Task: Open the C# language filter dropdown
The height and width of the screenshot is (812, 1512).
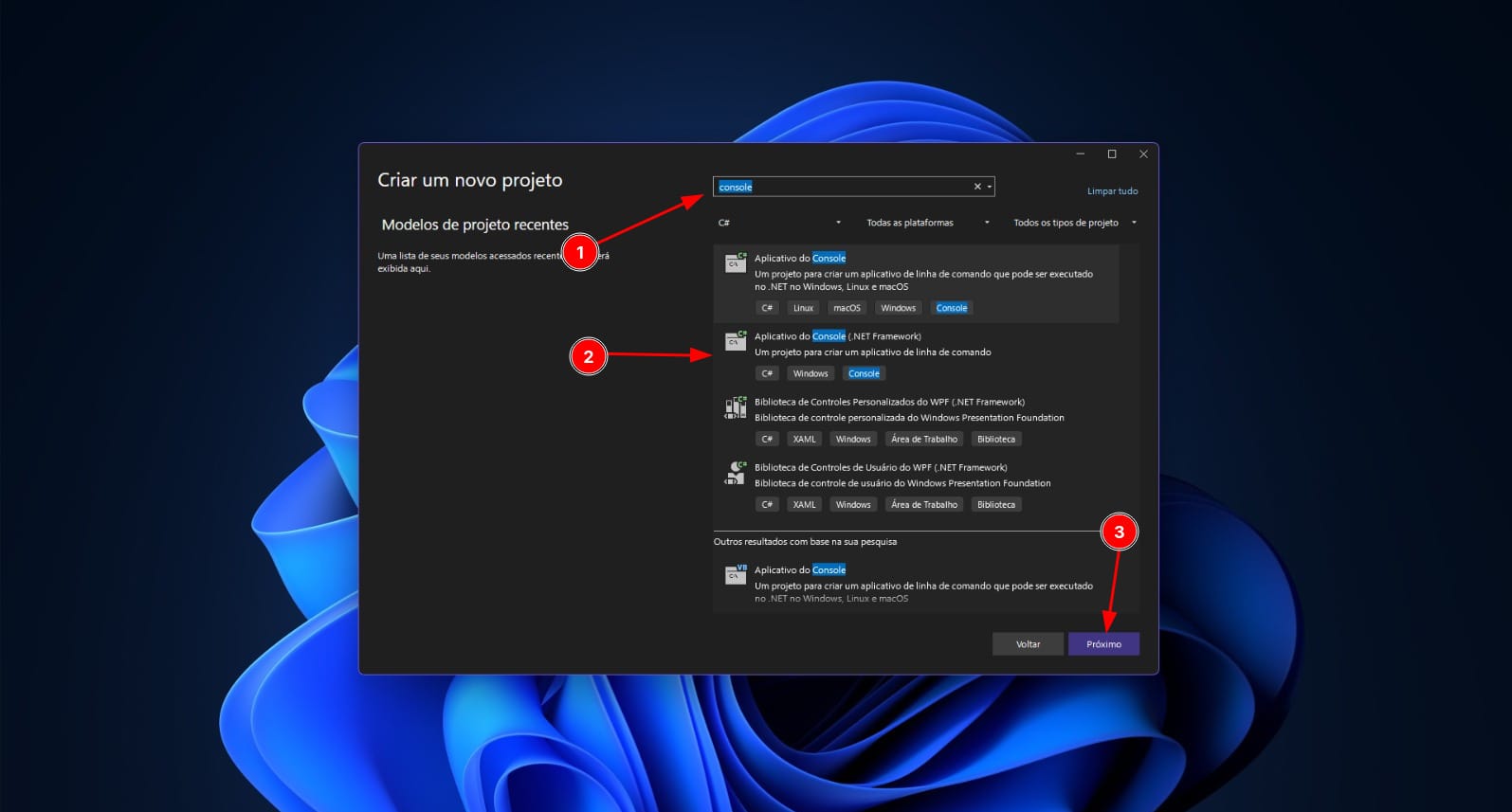Action: click(x=779, y=223)
